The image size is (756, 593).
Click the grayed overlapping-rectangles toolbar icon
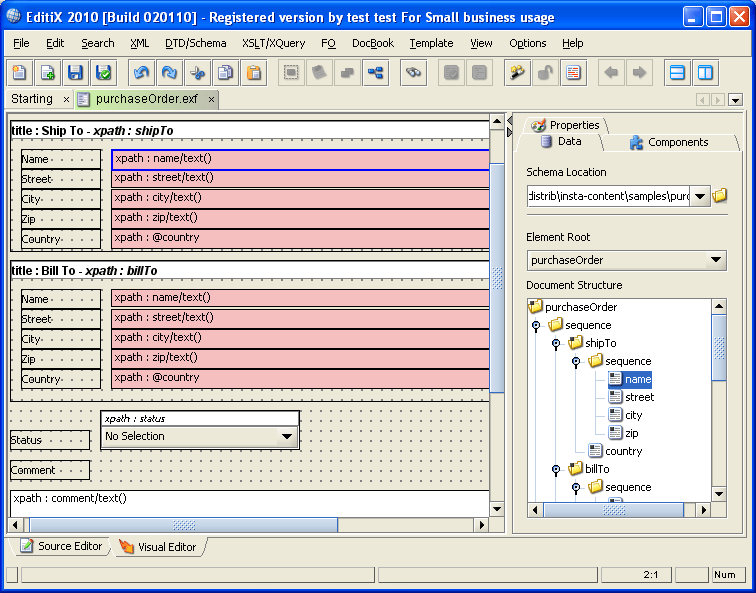(347, 73)
